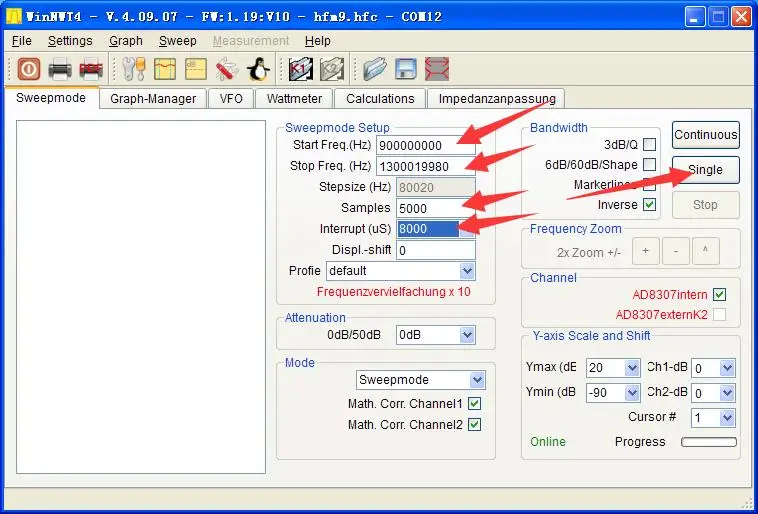Click the Stop Freq. (Hz) input field

[426, 166]
